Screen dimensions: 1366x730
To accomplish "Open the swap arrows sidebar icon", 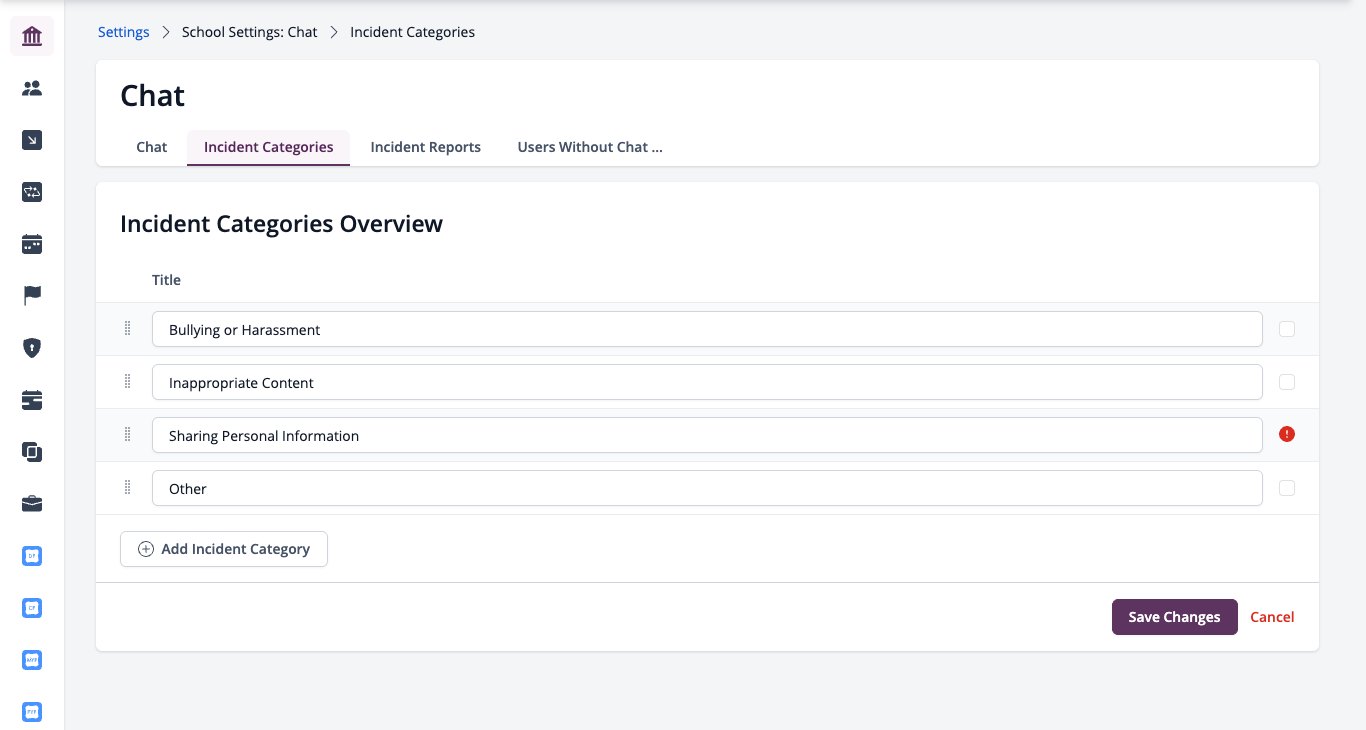I will 32,192.
